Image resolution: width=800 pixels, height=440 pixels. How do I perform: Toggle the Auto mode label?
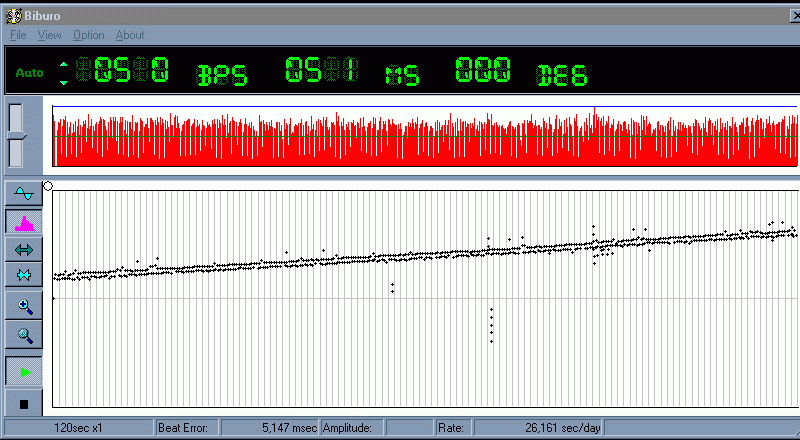coord(30,73)
